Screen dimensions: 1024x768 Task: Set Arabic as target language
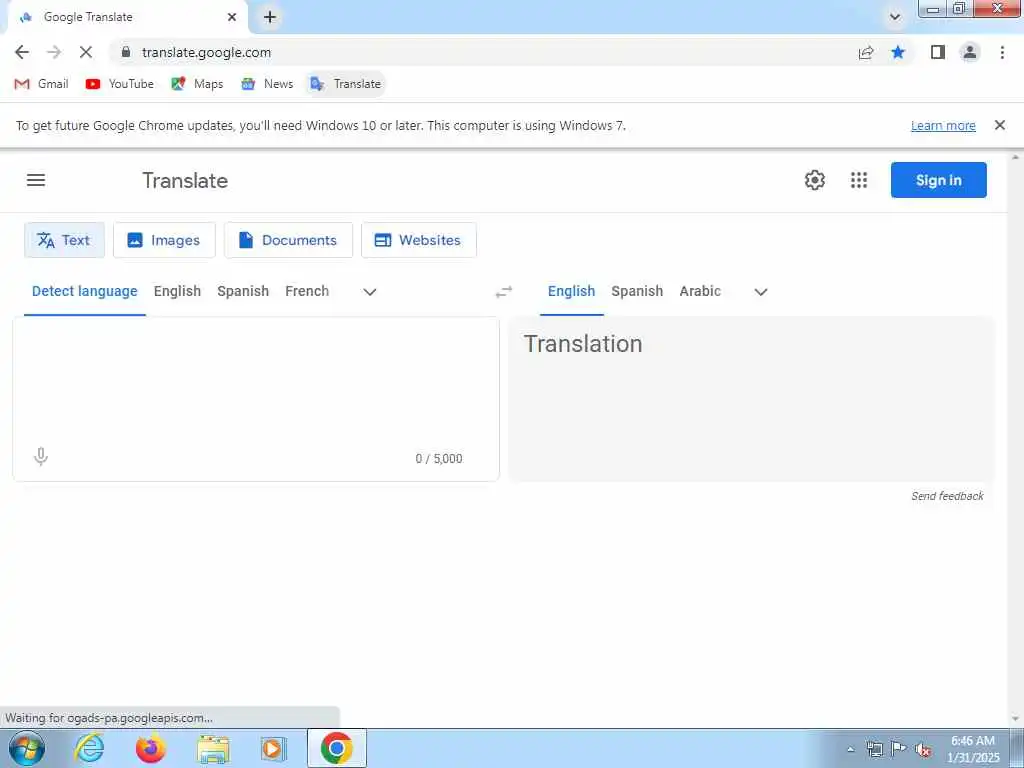tap(700, 291)
